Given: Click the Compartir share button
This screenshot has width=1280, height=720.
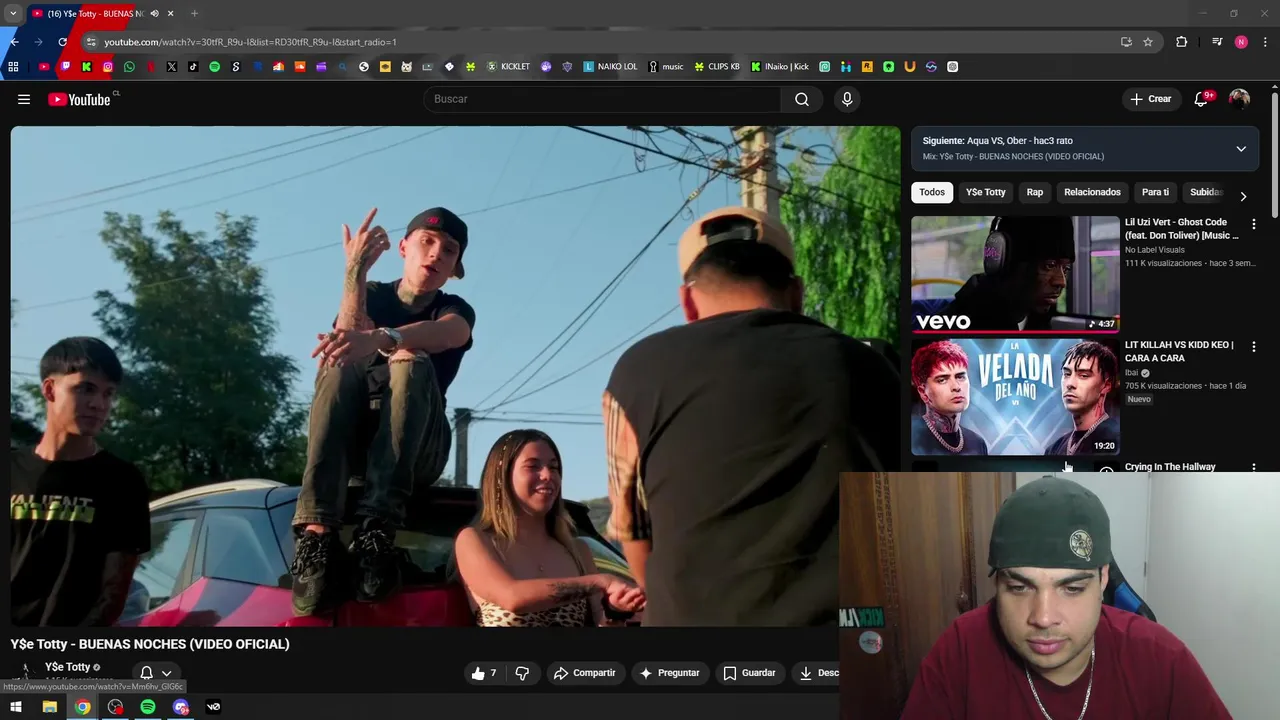Looking at the screenshot, I should click(x=585, y=673).
